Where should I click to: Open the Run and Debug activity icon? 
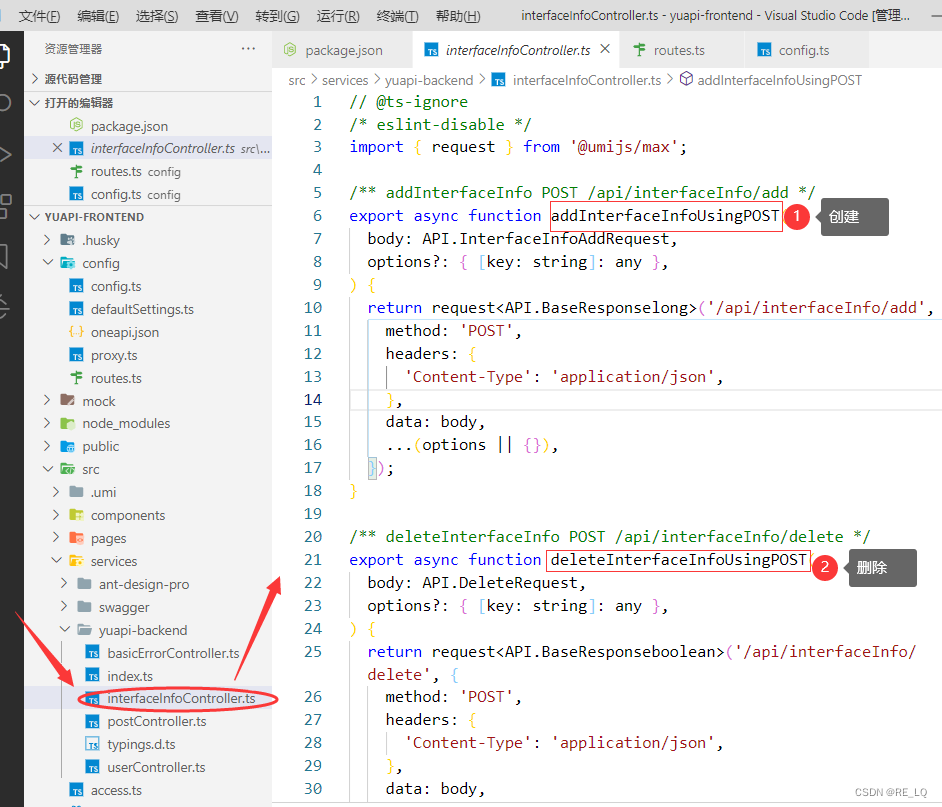coord(5,154)
